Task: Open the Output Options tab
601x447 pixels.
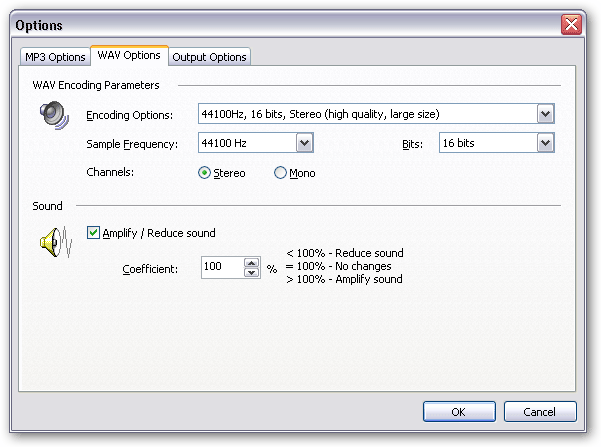Action: 209,57
